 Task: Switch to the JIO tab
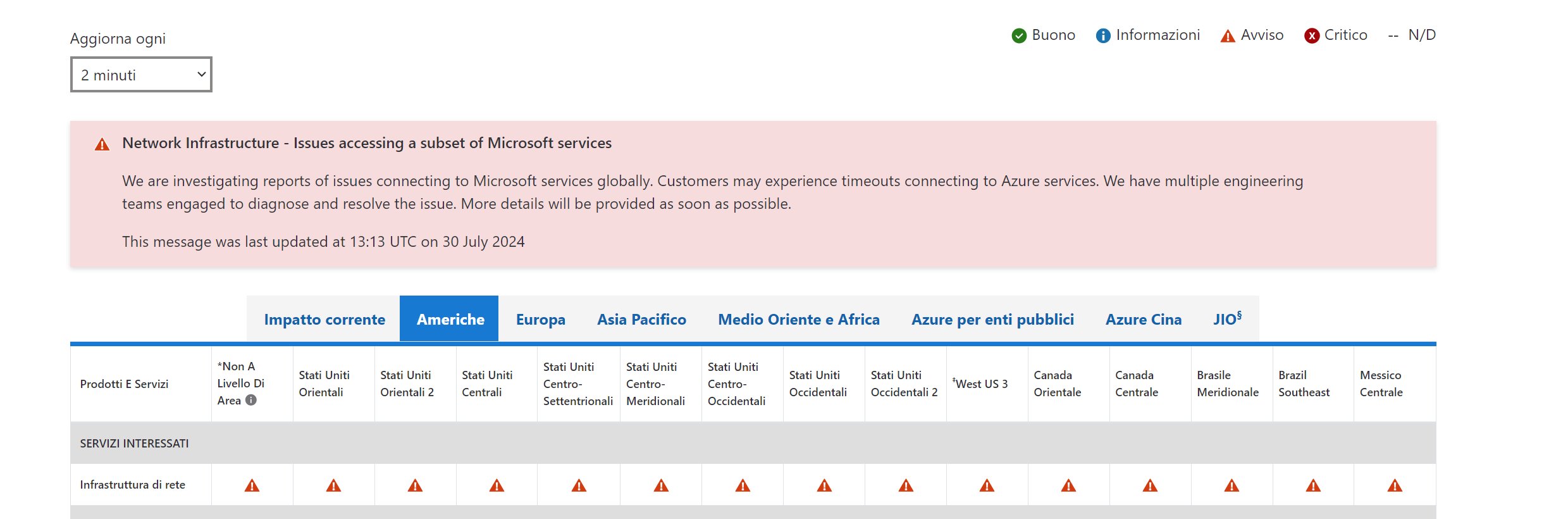tap(1227, 319)
